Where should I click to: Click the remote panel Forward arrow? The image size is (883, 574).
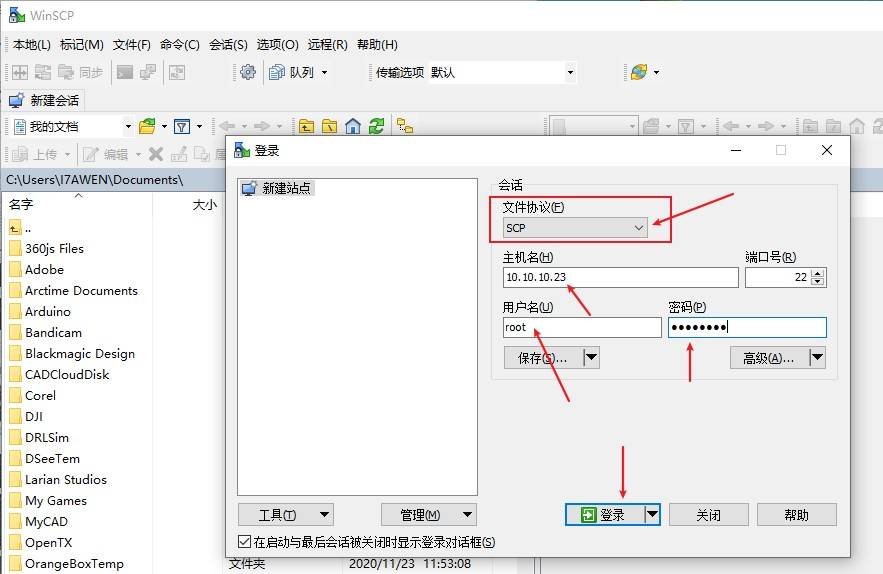click(766, 126)
